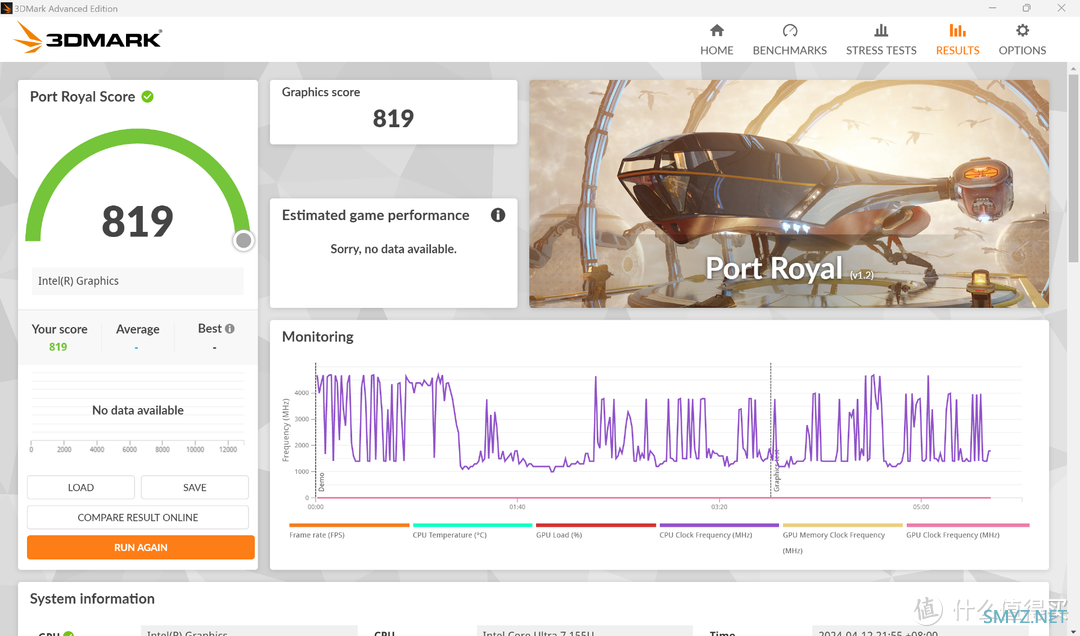Viewport: 1080px width, 636px height.
Task: Click the Average score label
Action: coord(138,329)
